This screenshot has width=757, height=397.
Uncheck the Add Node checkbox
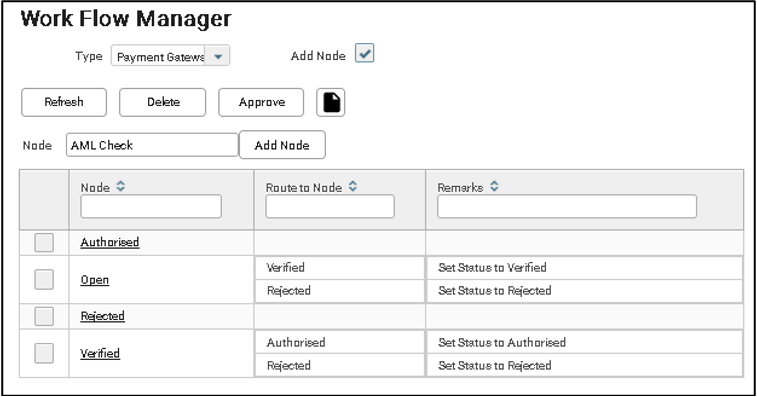[x=364, y=53]
